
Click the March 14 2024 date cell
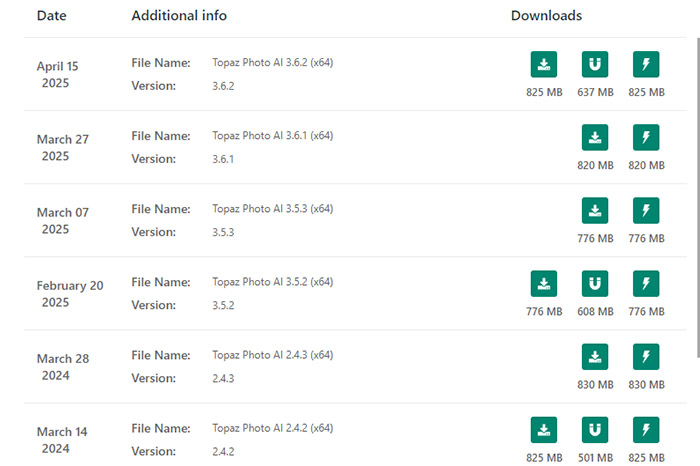62,441
